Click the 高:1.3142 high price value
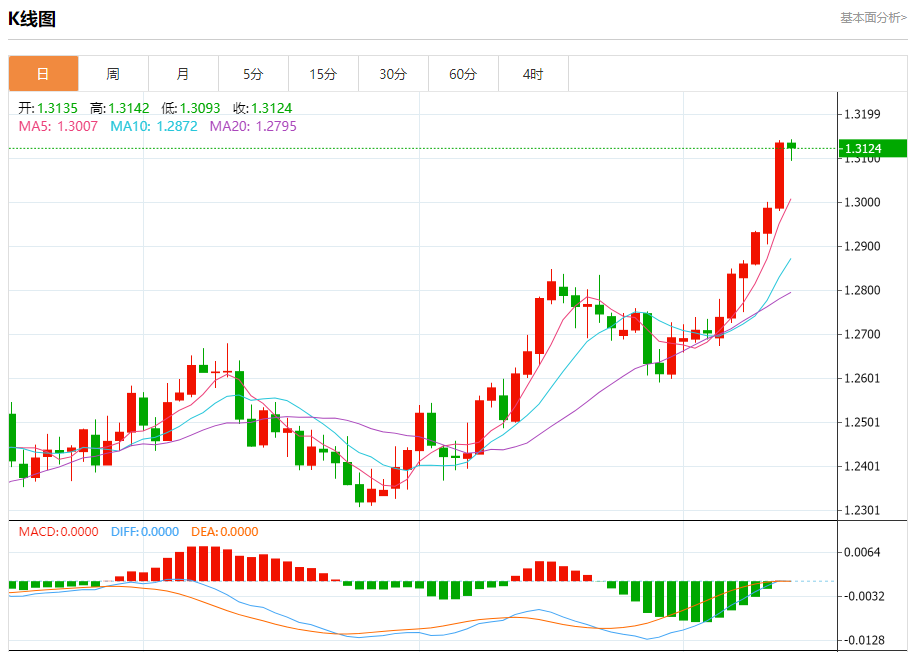 119,108
